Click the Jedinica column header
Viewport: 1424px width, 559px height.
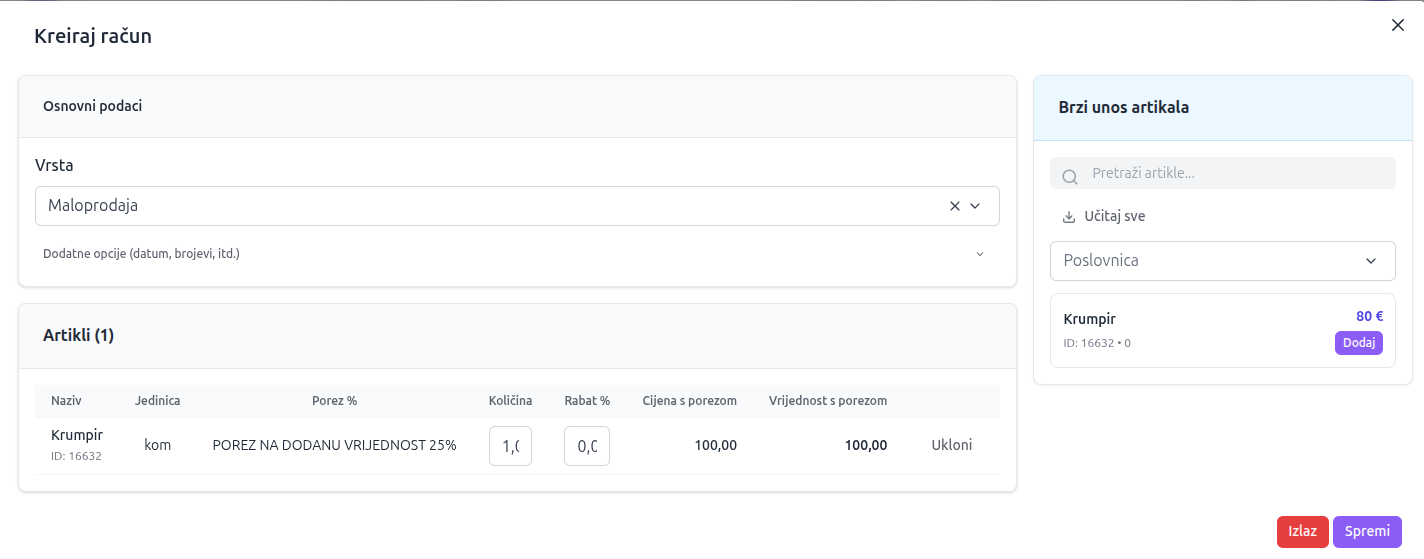[x=157, y=401]
